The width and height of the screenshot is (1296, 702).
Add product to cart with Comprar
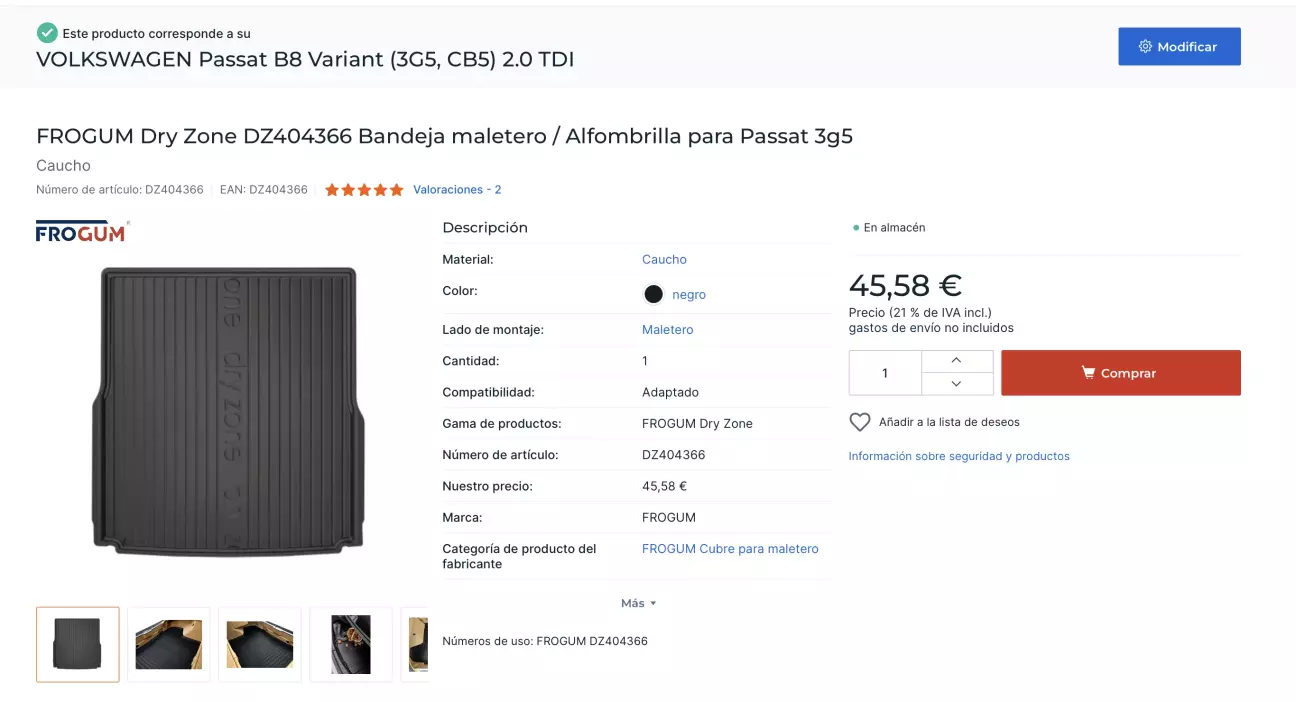pyautogui.click(x=1121, y=373)
